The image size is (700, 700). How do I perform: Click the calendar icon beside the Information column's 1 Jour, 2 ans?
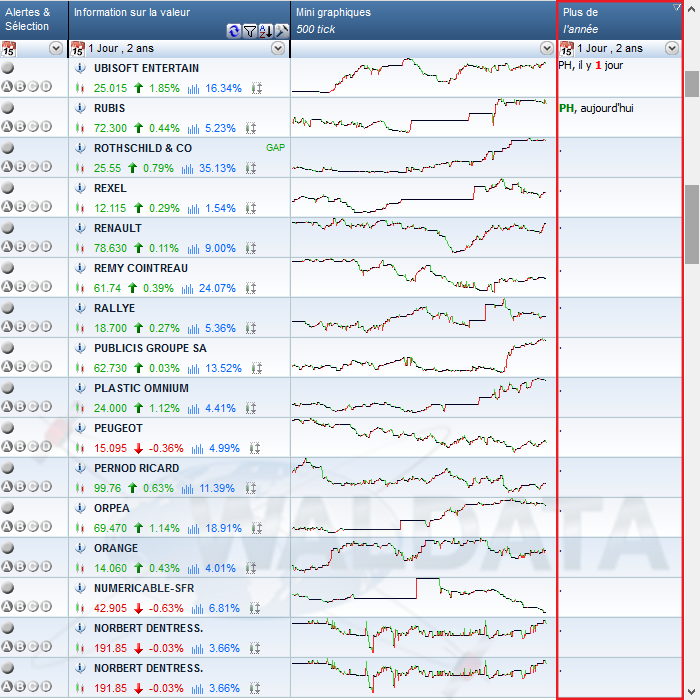78,49
